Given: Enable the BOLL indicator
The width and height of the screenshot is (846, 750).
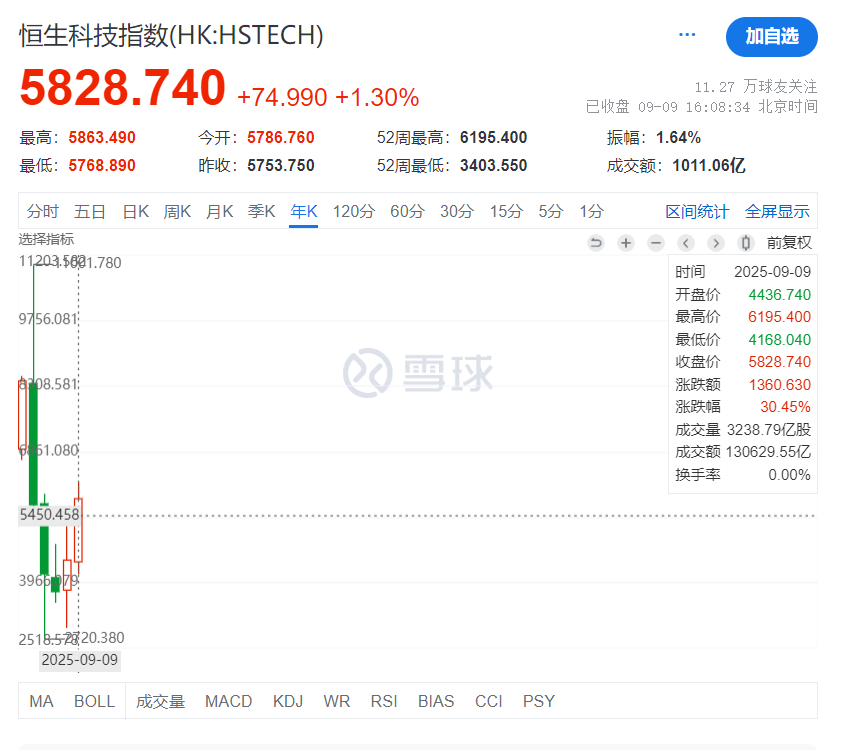Looking at the screenshot, I should pyautogui.click(x=94, y=701).
